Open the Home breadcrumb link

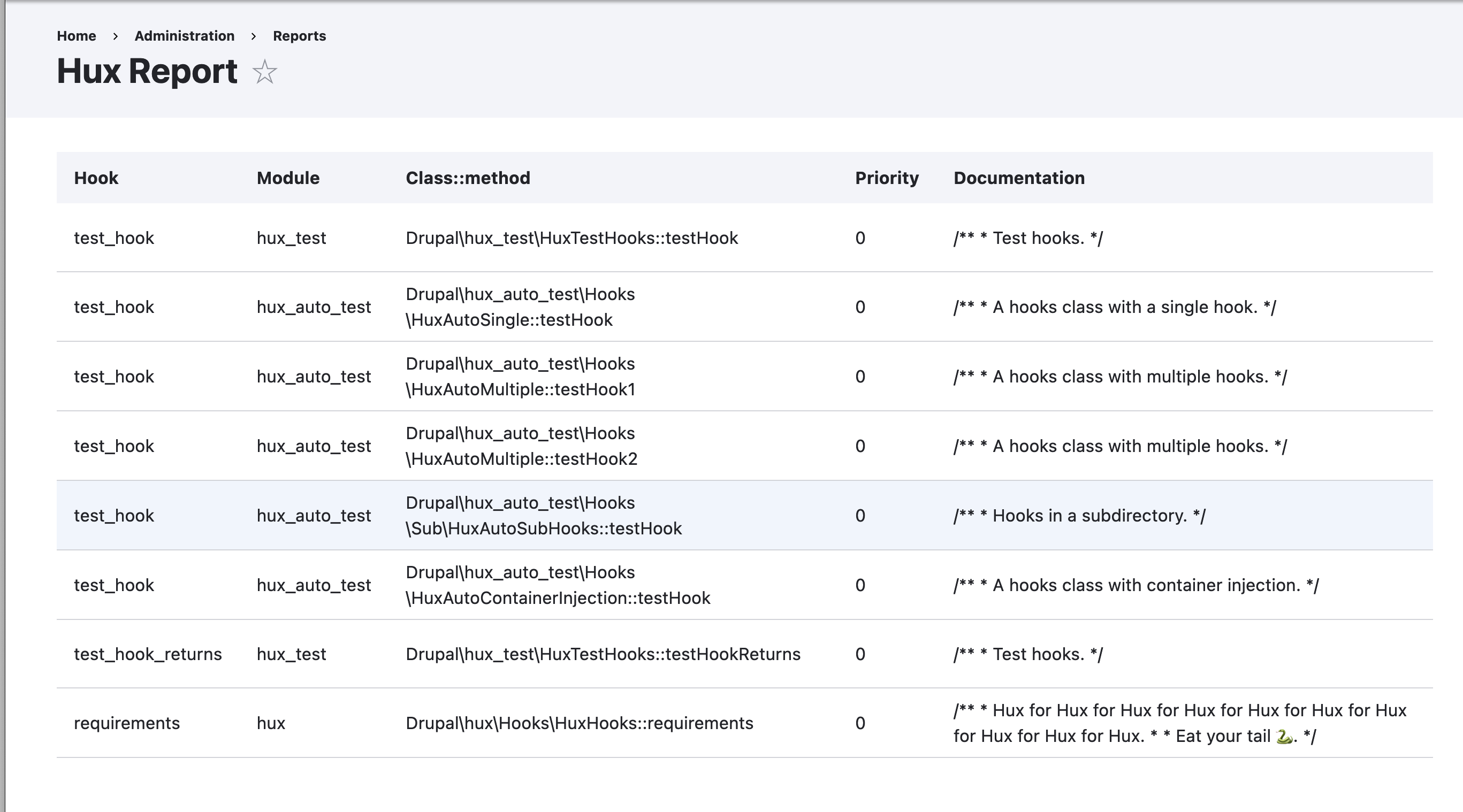(76, 36)
